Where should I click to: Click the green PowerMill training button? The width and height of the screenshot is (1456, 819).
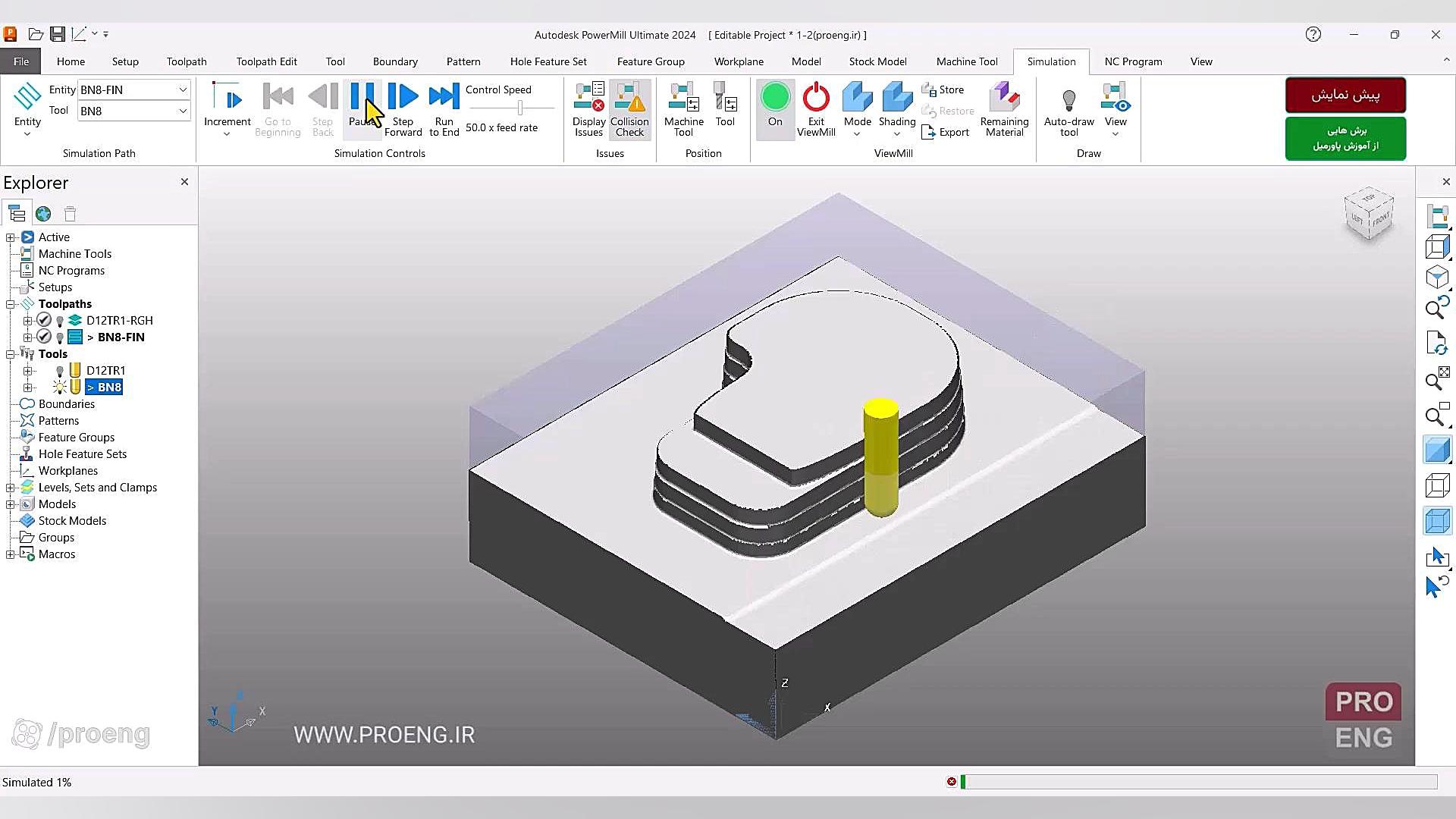[x=1345, y=138]
